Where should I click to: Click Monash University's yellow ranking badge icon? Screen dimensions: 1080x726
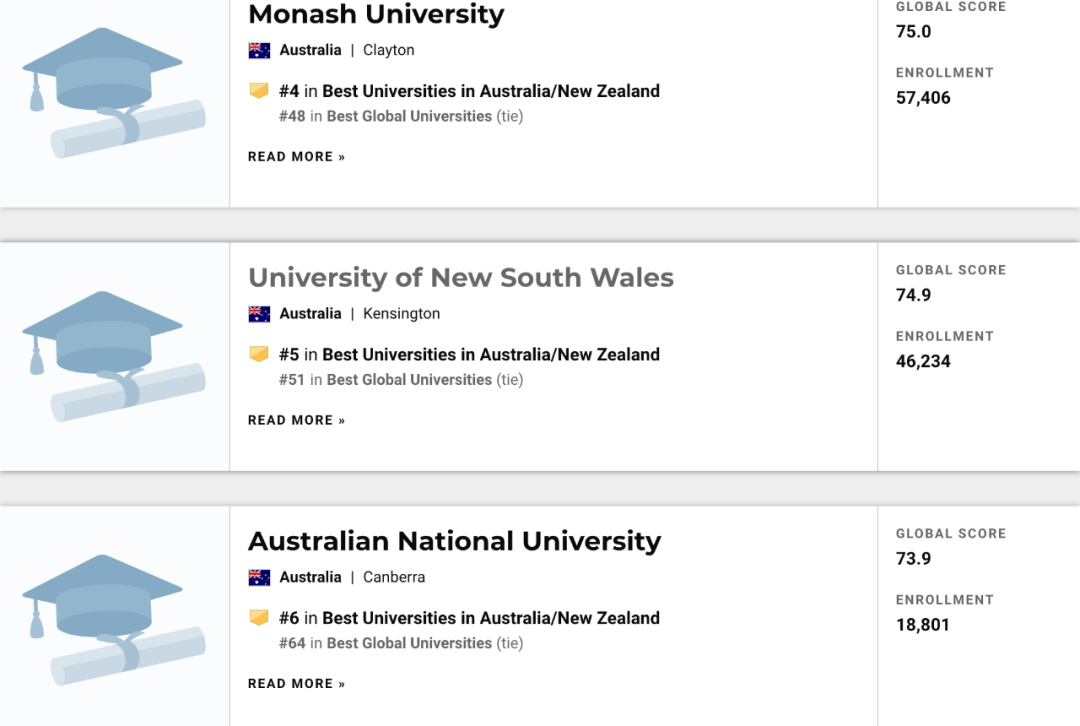259,91
